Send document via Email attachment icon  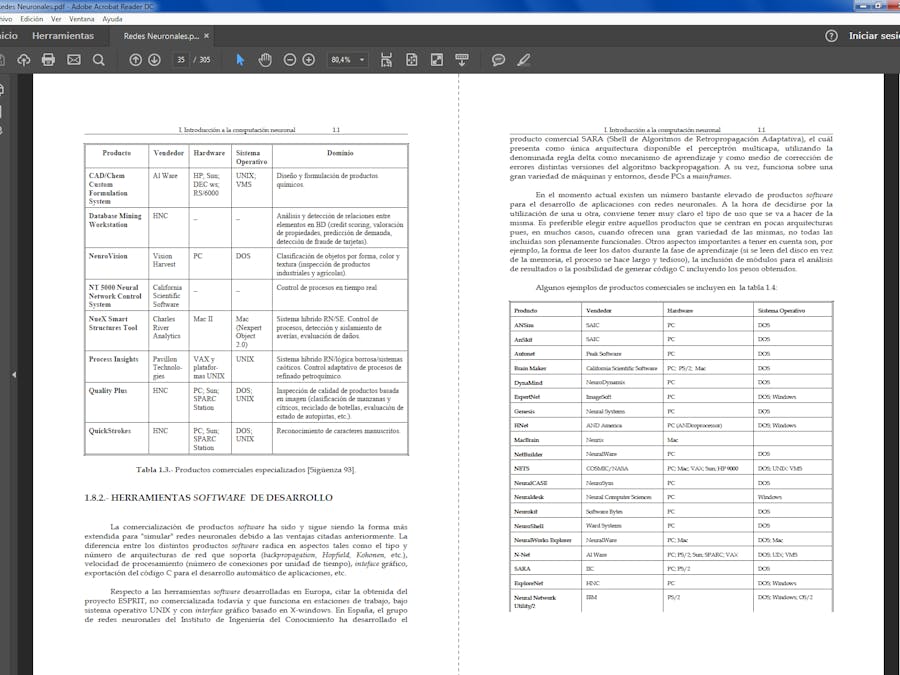coord(73,59)
